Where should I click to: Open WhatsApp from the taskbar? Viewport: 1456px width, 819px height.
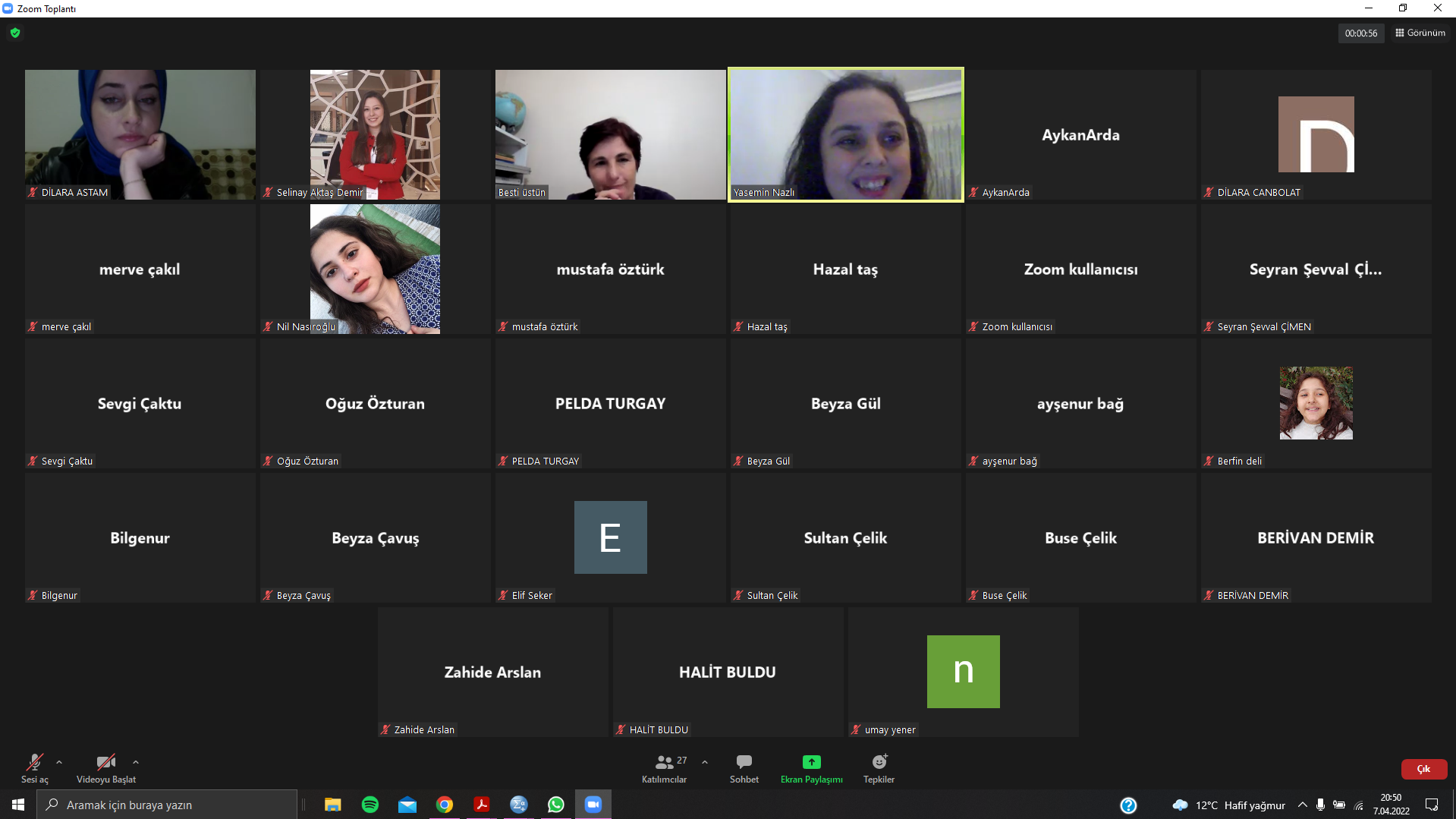tap(556, 805)
